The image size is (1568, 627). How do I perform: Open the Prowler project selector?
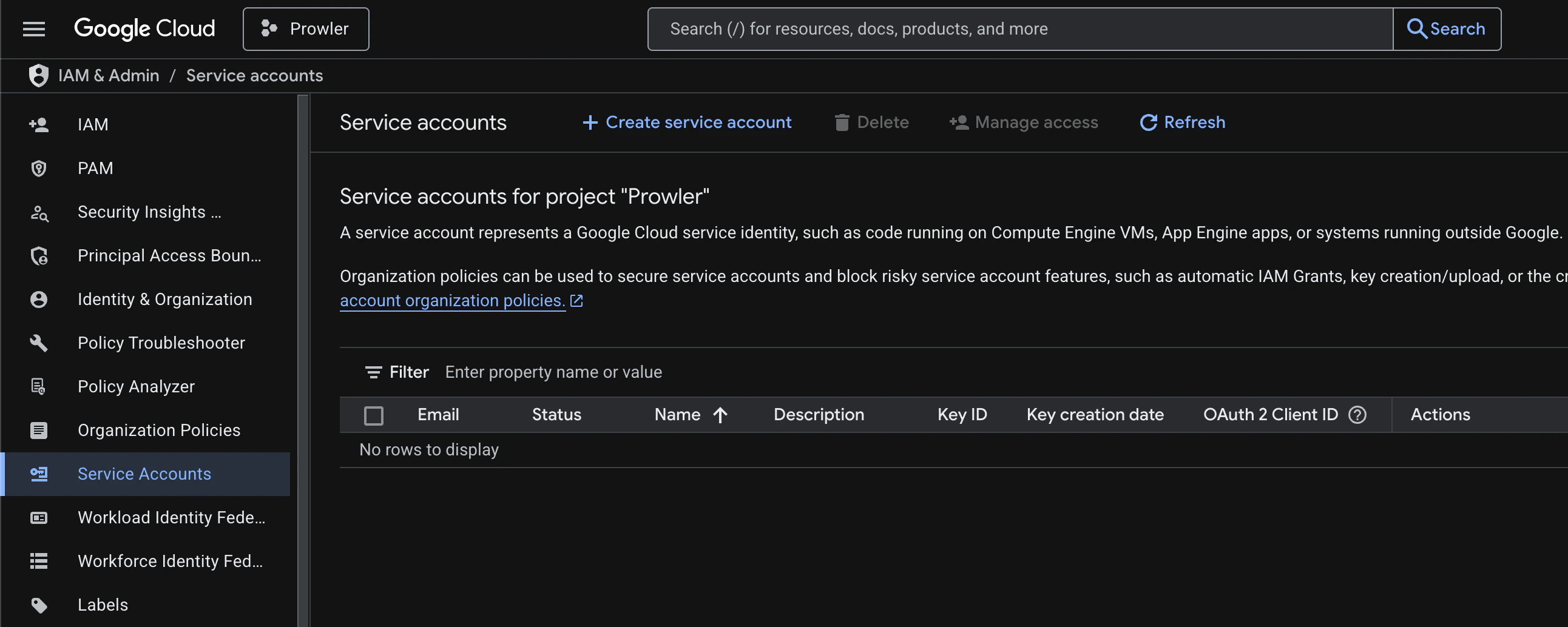tap(306, 29)
